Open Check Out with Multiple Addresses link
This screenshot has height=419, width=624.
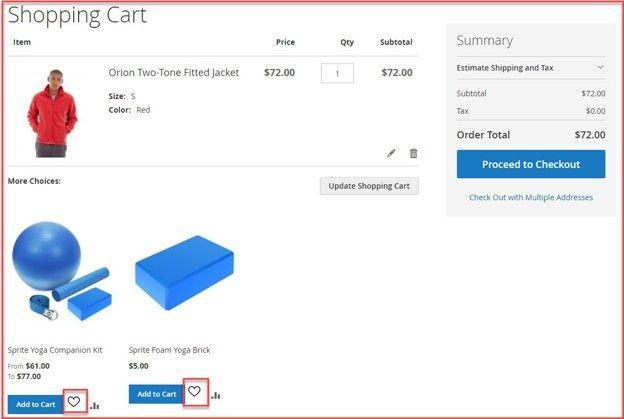pyautogui.click(x=531, y=197)
